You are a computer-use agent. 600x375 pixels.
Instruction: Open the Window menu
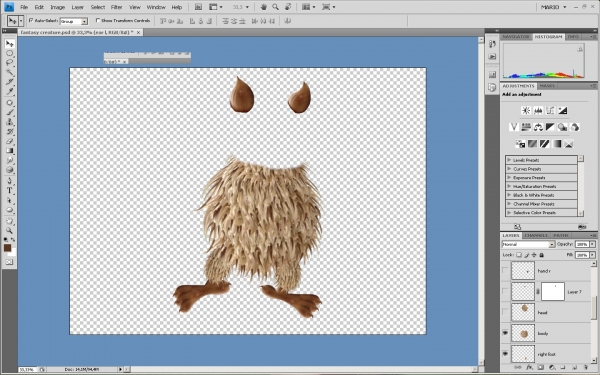(156, 7)
